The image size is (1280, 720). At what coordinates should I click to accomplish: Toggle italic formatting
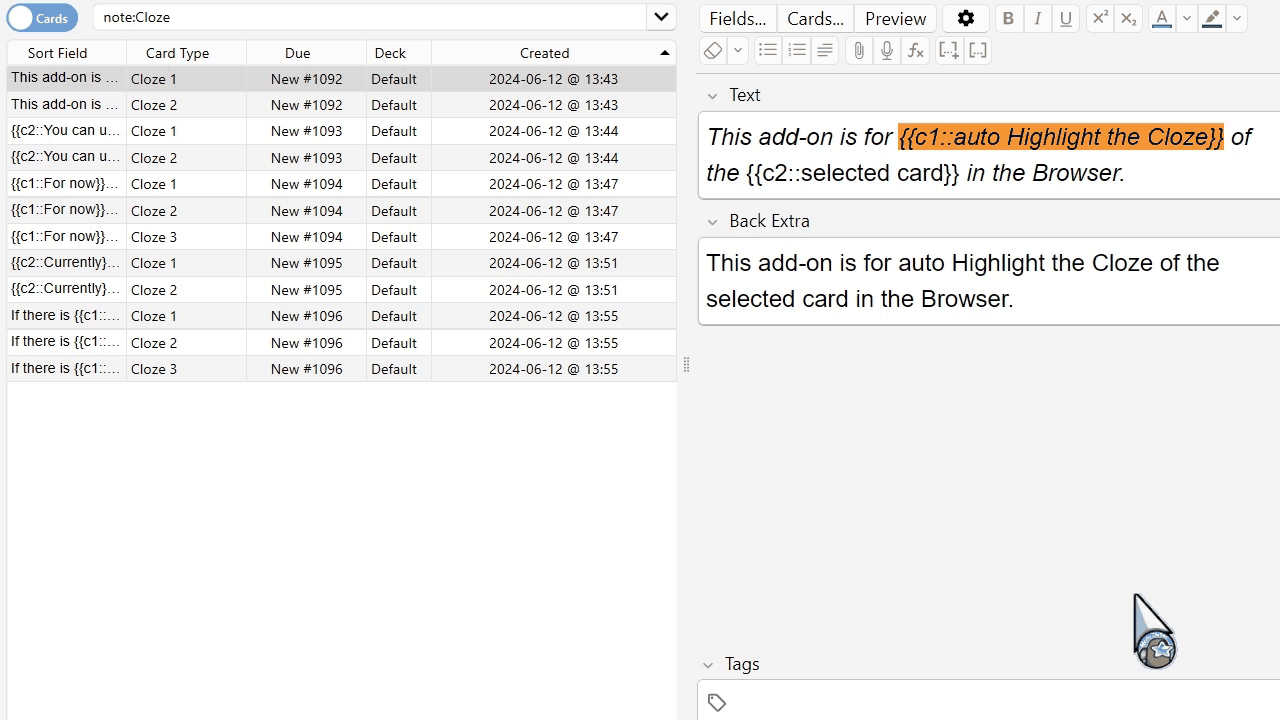pos(1037,18)
